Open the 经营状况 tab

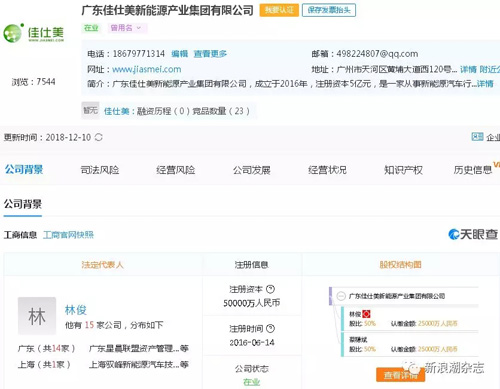coord(327,170)
